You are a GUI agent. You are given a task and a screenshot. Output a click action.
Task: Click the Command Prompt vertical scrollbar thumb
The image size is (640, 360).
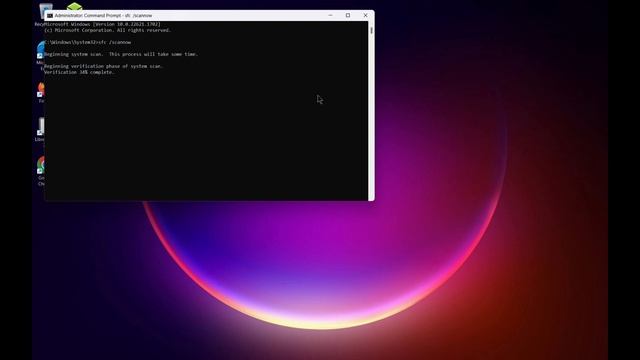coord(371,31)
